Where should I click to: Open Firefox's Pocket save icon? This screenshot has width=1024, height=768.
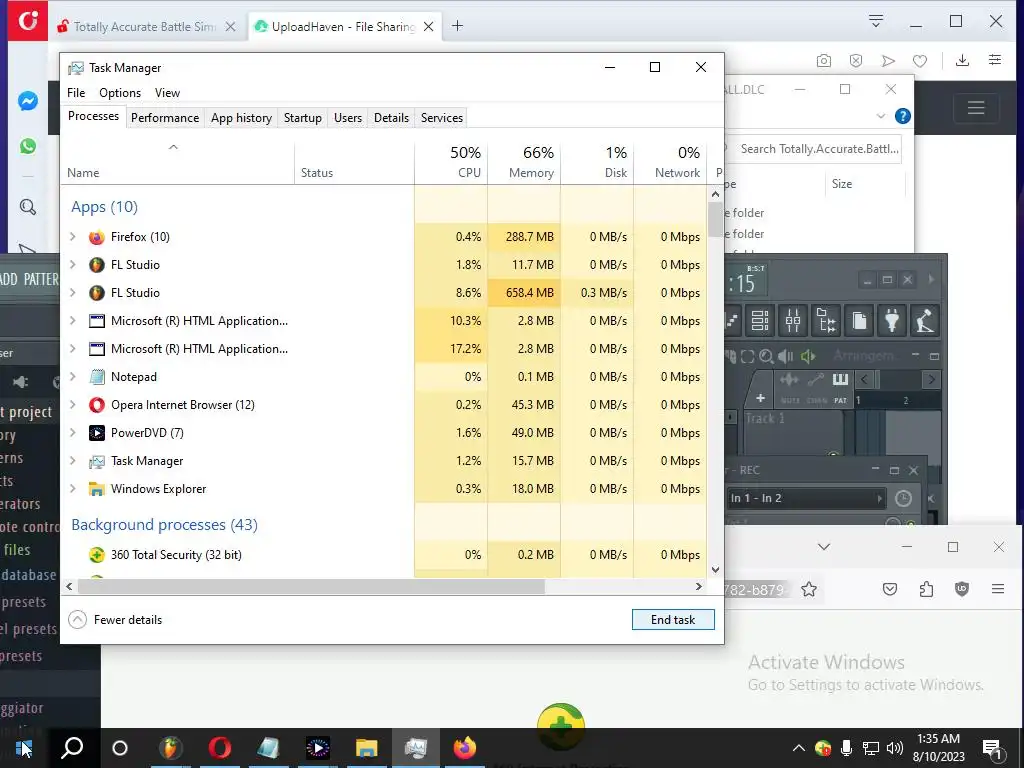tap(889, 590)
